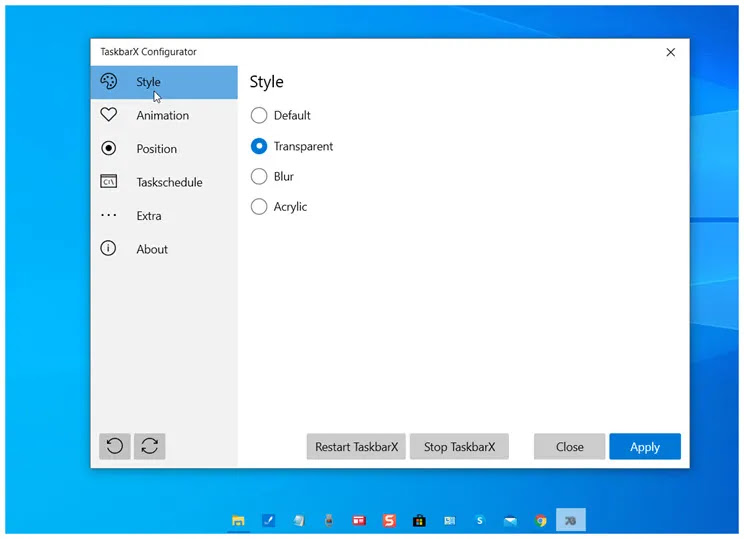Open the Taskschedule section

(x=164, y=182)
